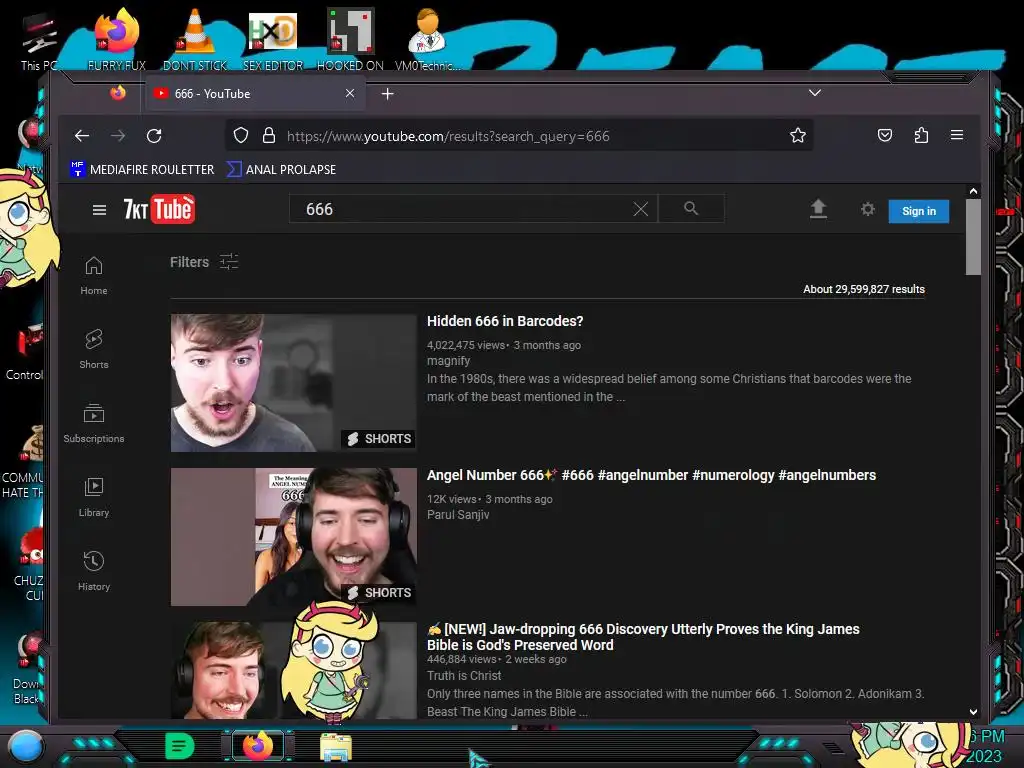Open the DONT STICK VLC desktop shortcut
The width and height of the screenshot is (1024, 768).
pos(195,39)
